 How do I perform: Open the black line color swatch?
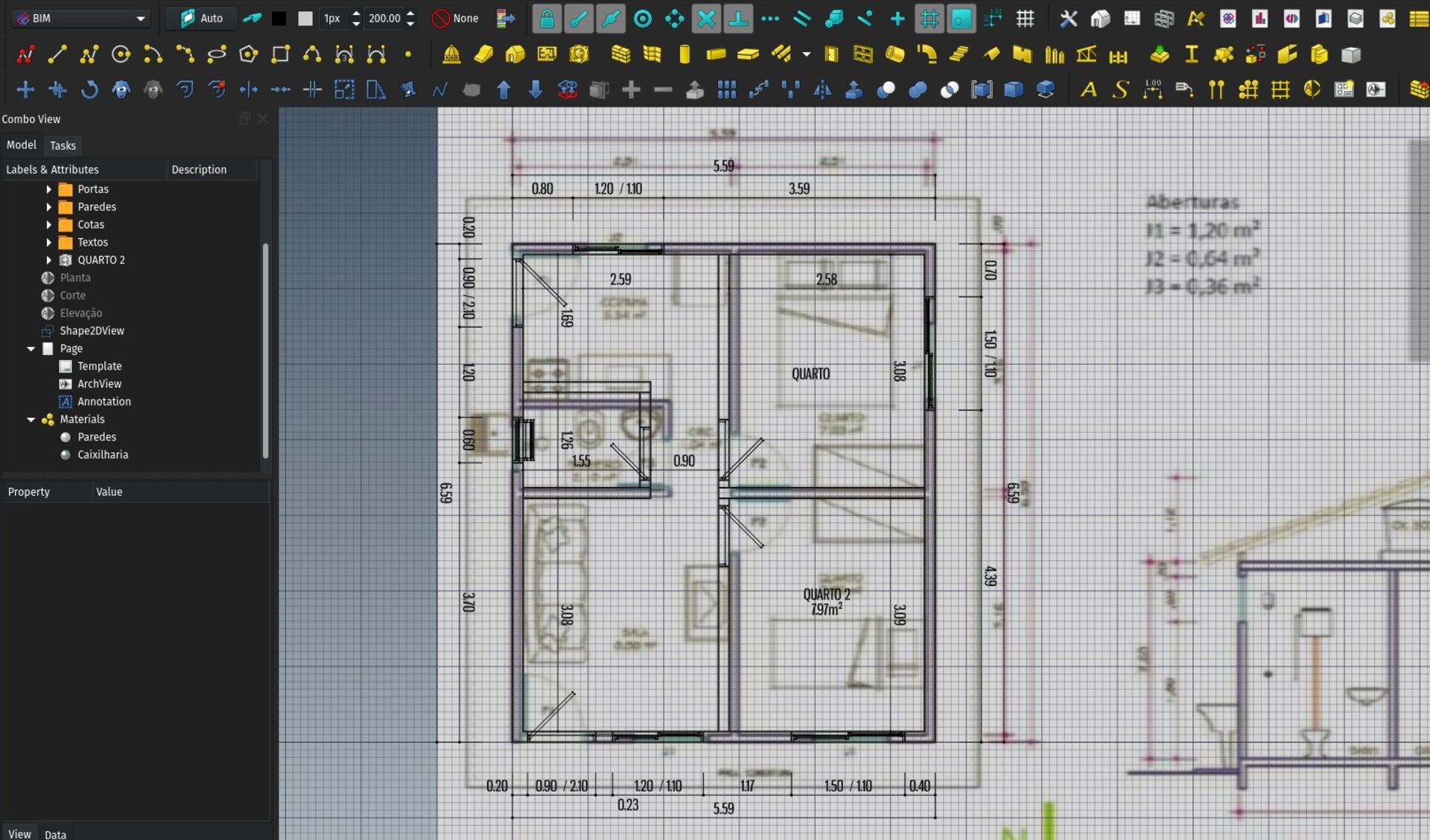click(279, 19)
